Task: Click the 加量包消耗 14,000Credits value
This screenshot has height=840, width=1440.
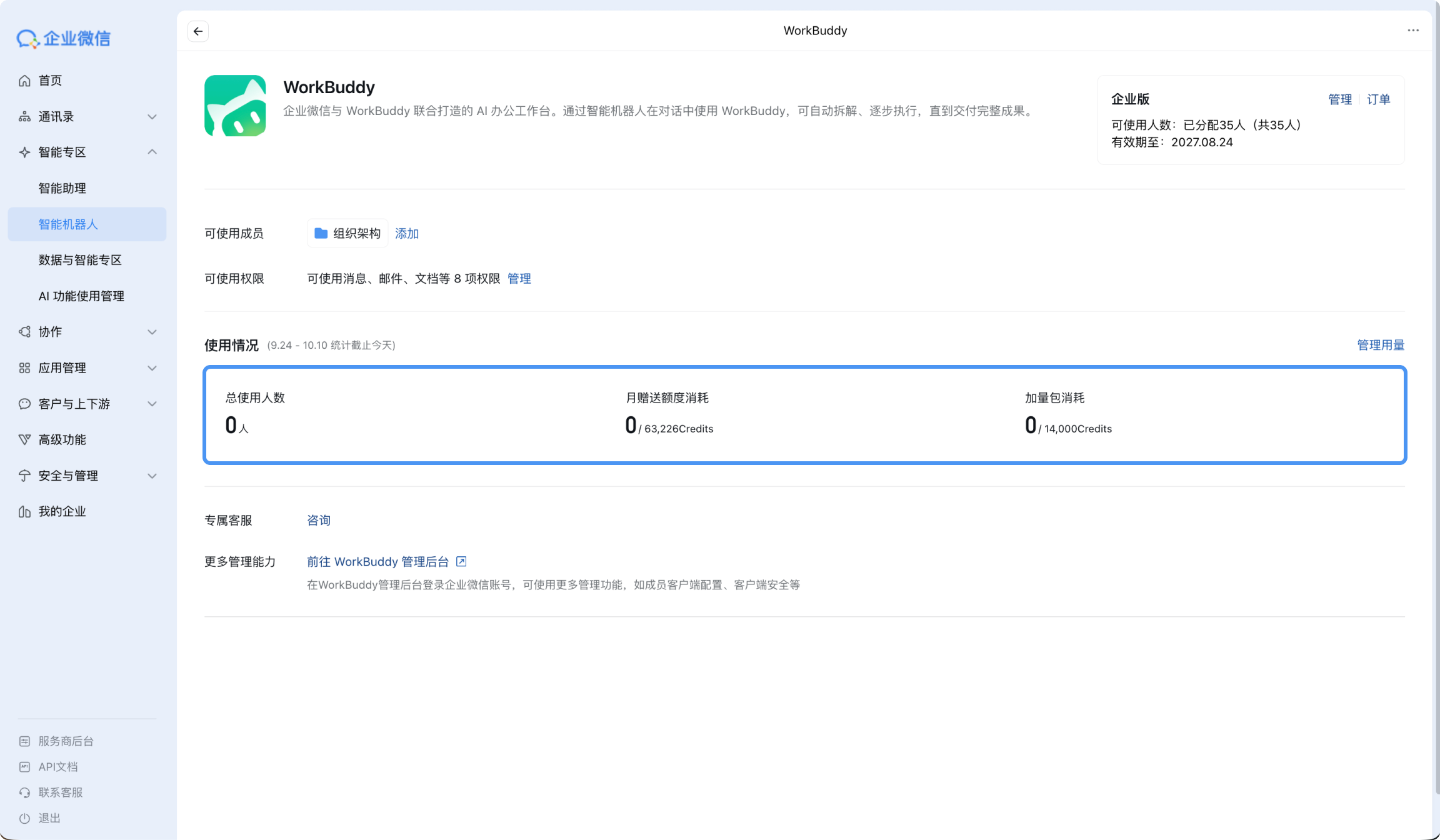Action: (x=1069, y=426)
